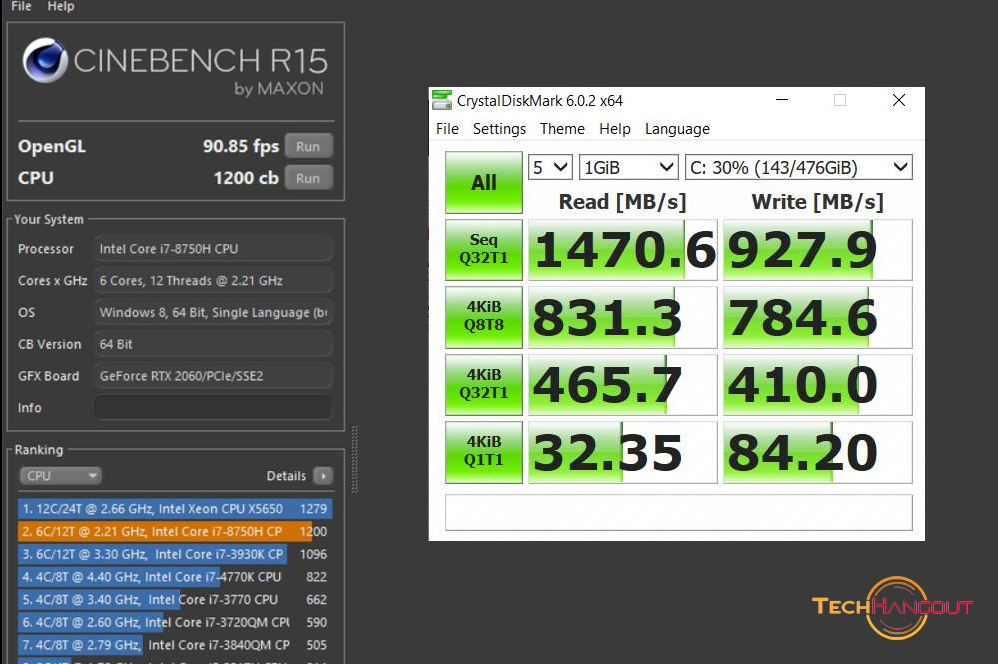This screenshot has width=998, height=664.
Task: Open the test count dropdown showing 5
Action: pyautogui.click(x=550, y=167)
